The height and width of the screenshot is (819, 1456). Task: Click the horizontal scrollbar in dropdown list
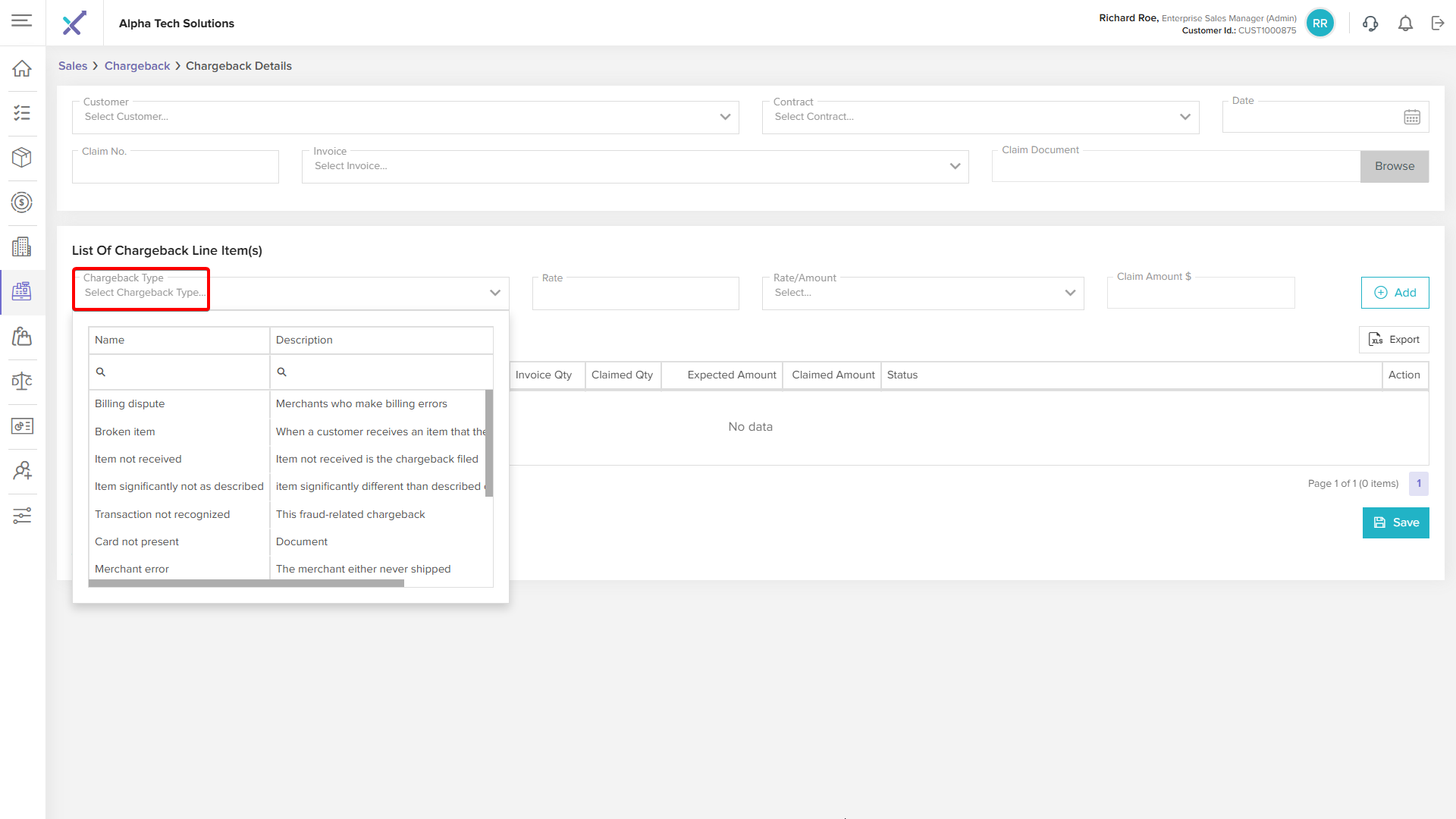[x=246, y=583]
